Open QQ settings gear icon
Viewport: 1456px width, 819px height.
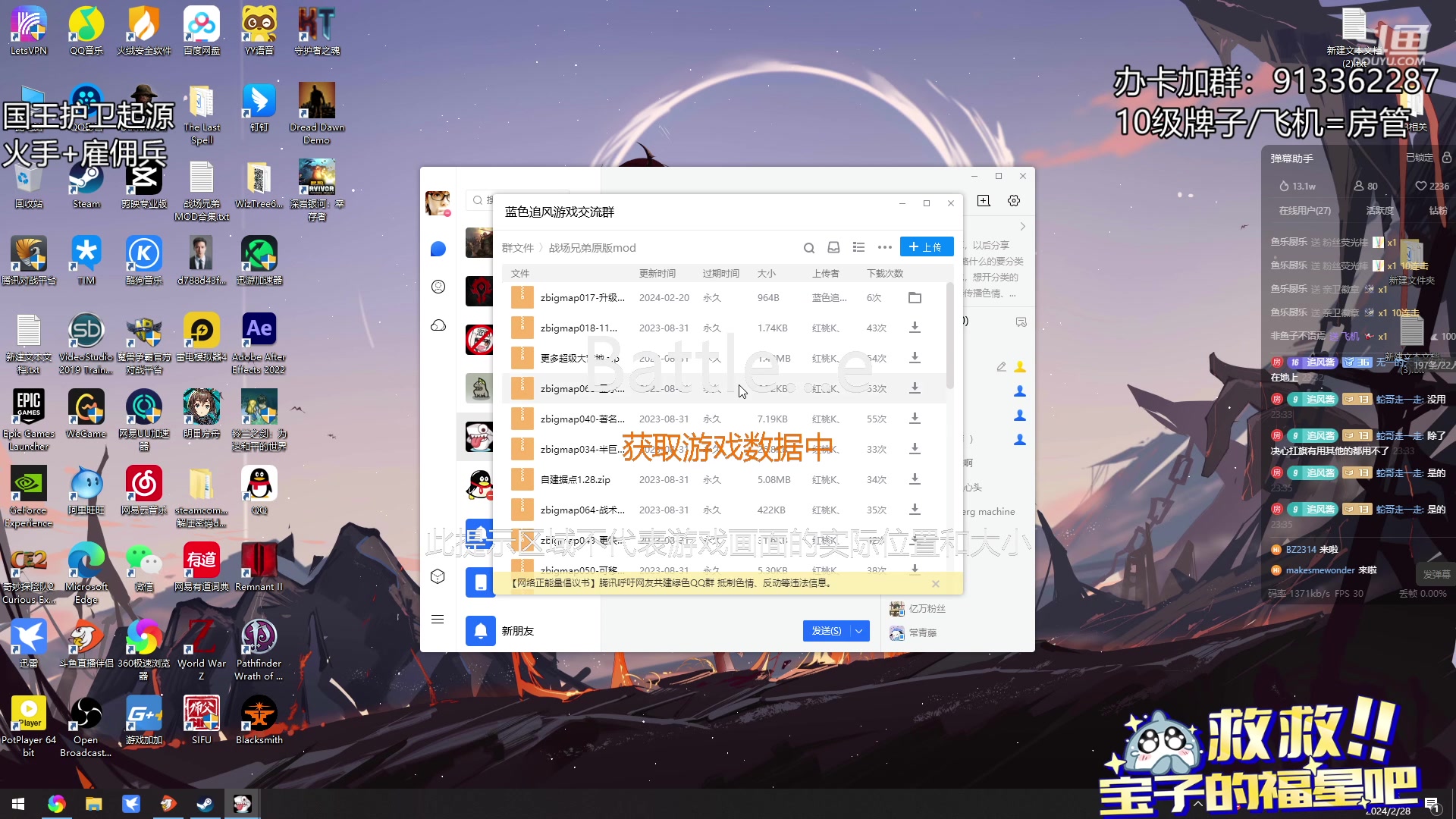[1014, 200]
